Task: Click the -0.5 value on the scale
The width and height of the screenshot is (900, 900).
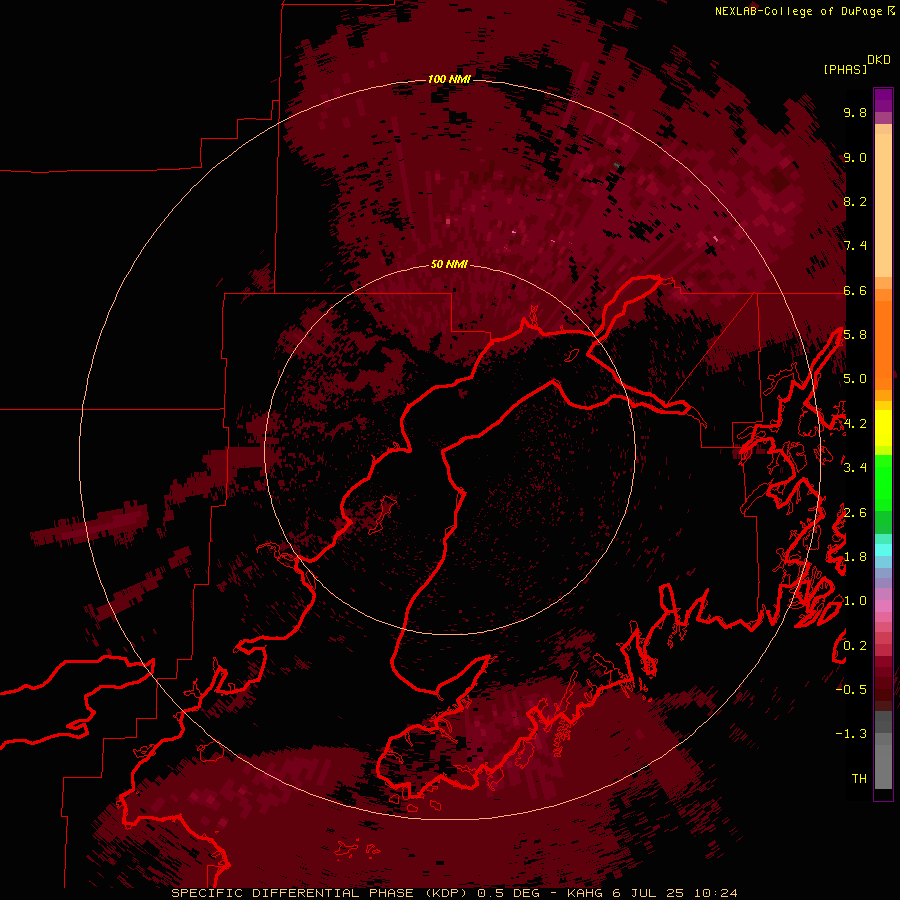Action: (851, 689)
